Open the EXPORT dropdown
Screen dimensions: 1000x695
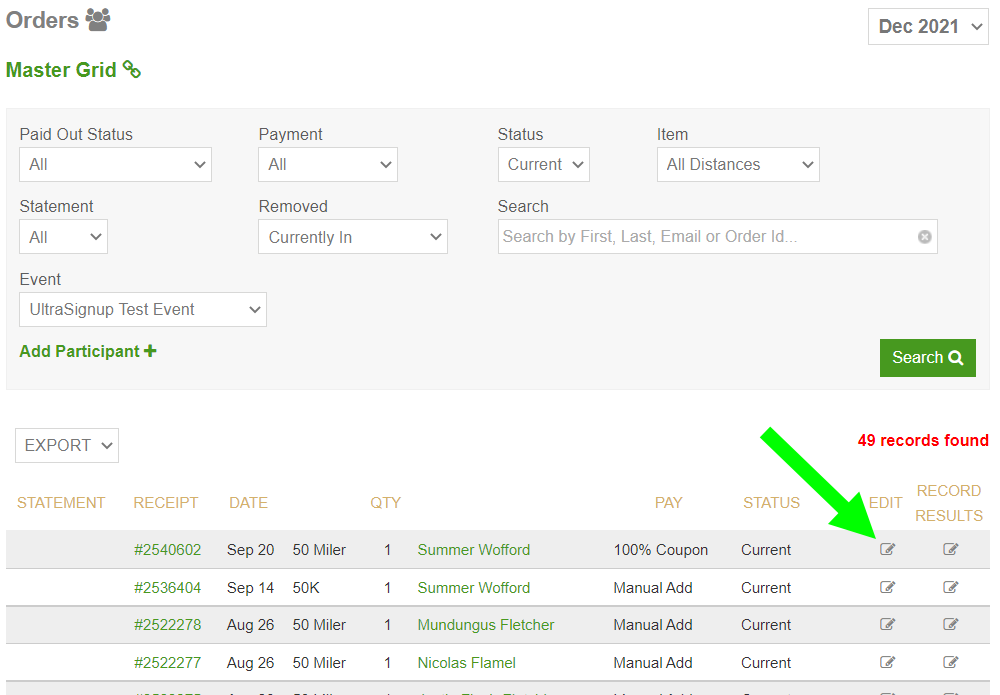[67, 446]
